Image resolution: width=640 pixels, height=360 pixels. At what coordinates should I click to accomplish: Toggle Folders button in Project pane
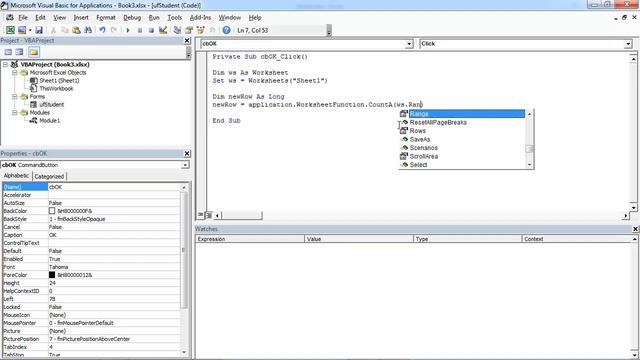click(34, 52)
